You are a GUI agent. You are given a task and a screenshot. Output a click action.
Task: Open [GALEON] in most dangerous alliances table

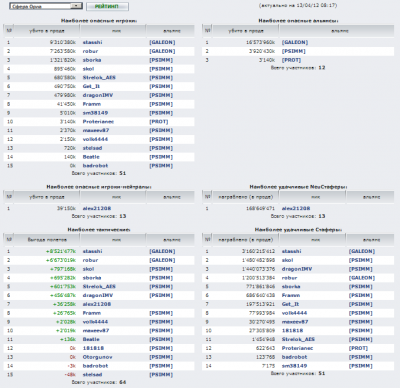295,42
